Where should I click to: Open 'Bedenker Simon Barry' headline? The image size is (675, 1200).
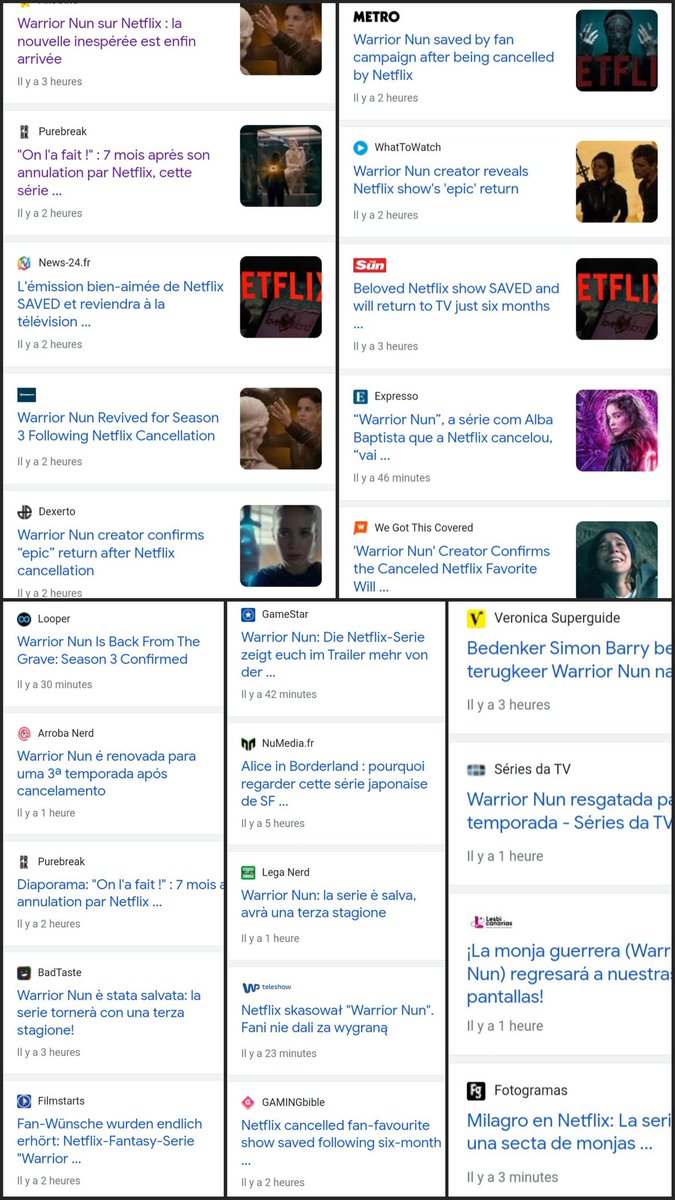tap(569, 660)
